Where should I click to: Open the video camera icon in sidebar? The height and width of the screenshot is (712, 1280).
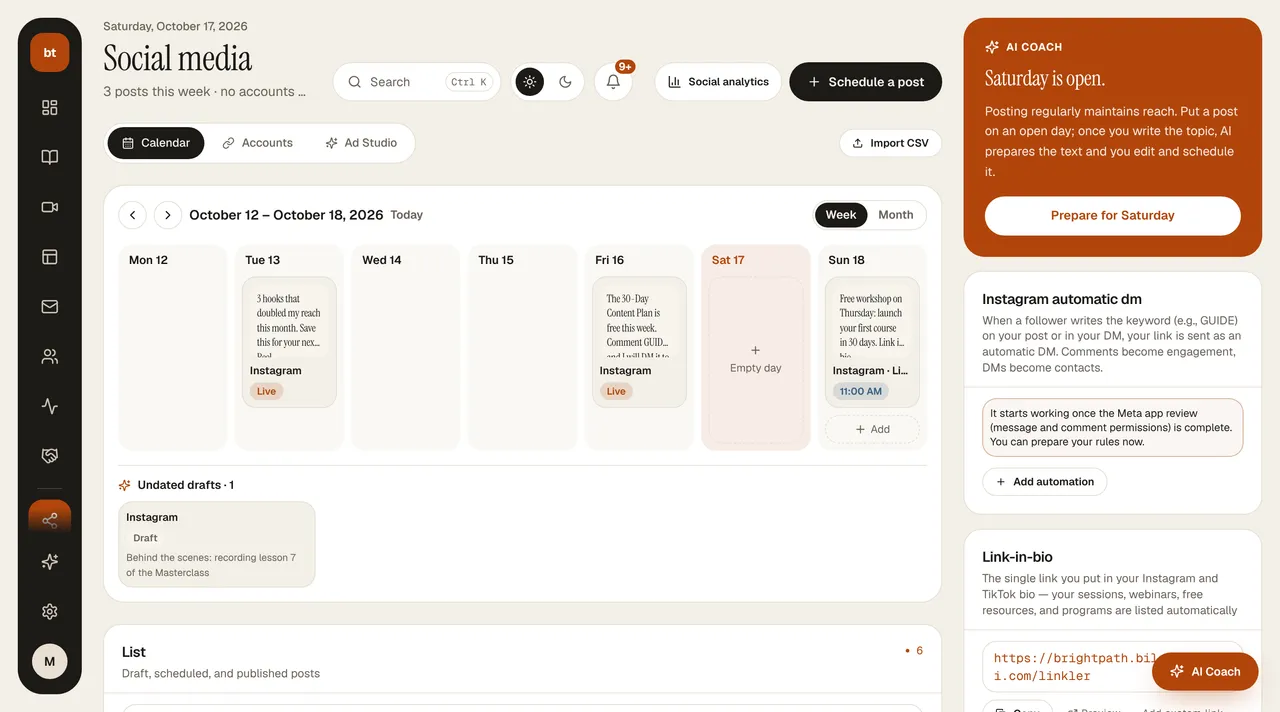(50, 207)
